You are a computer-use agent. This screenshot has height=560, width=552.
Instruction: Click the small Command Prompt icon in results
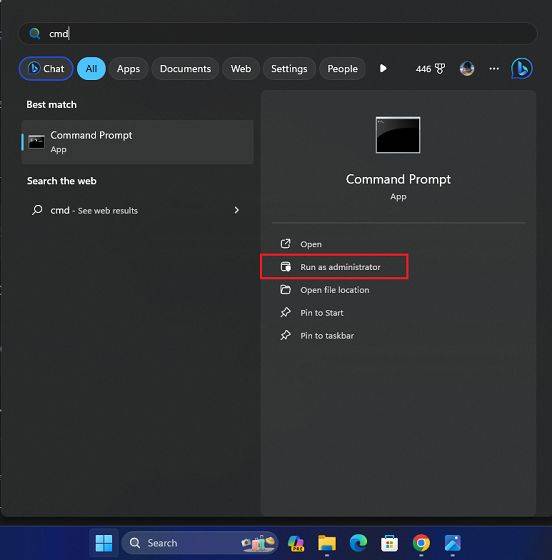point(36,142)
